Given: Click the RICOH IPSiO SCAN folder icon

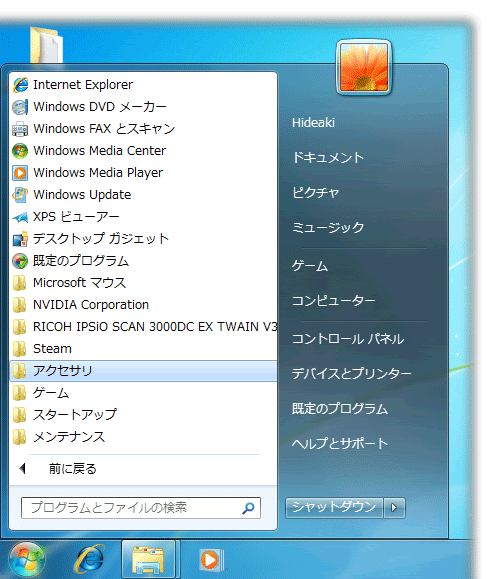Looking at the screenshot, I should 19,327.
